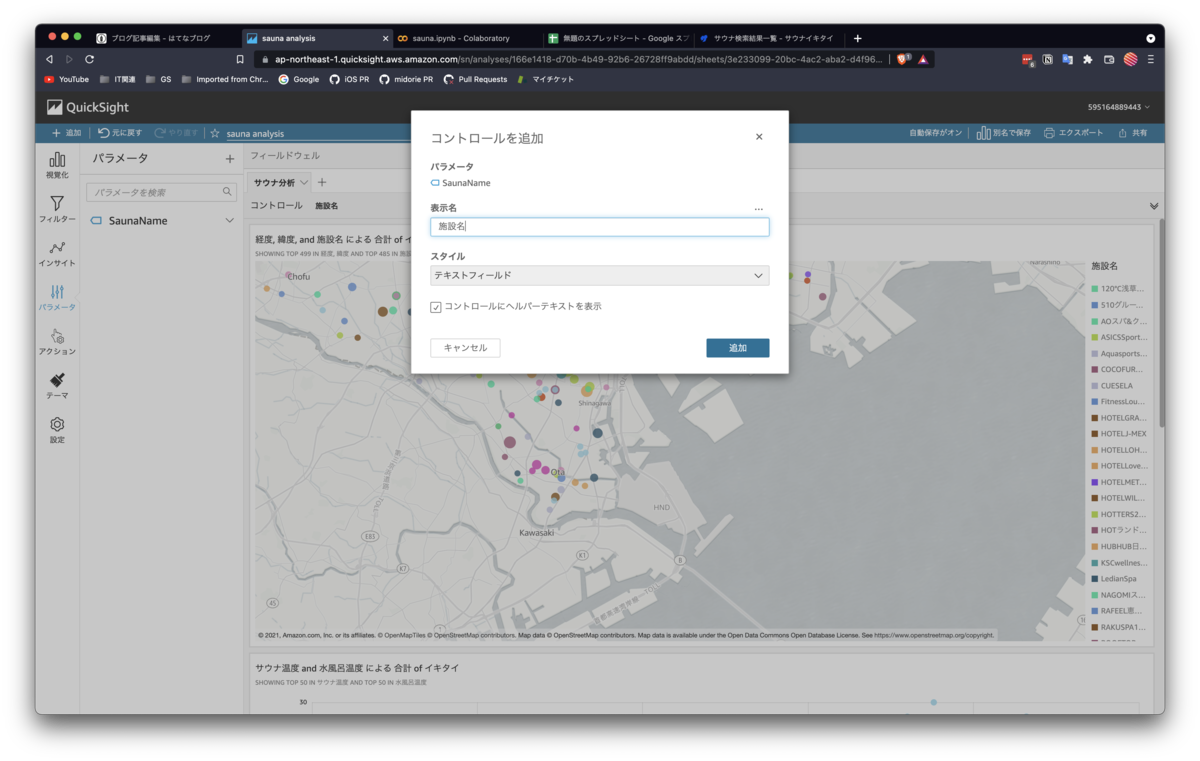
Task: Collapse the controls area with double chevron
Action: (x=1154, y=206)
